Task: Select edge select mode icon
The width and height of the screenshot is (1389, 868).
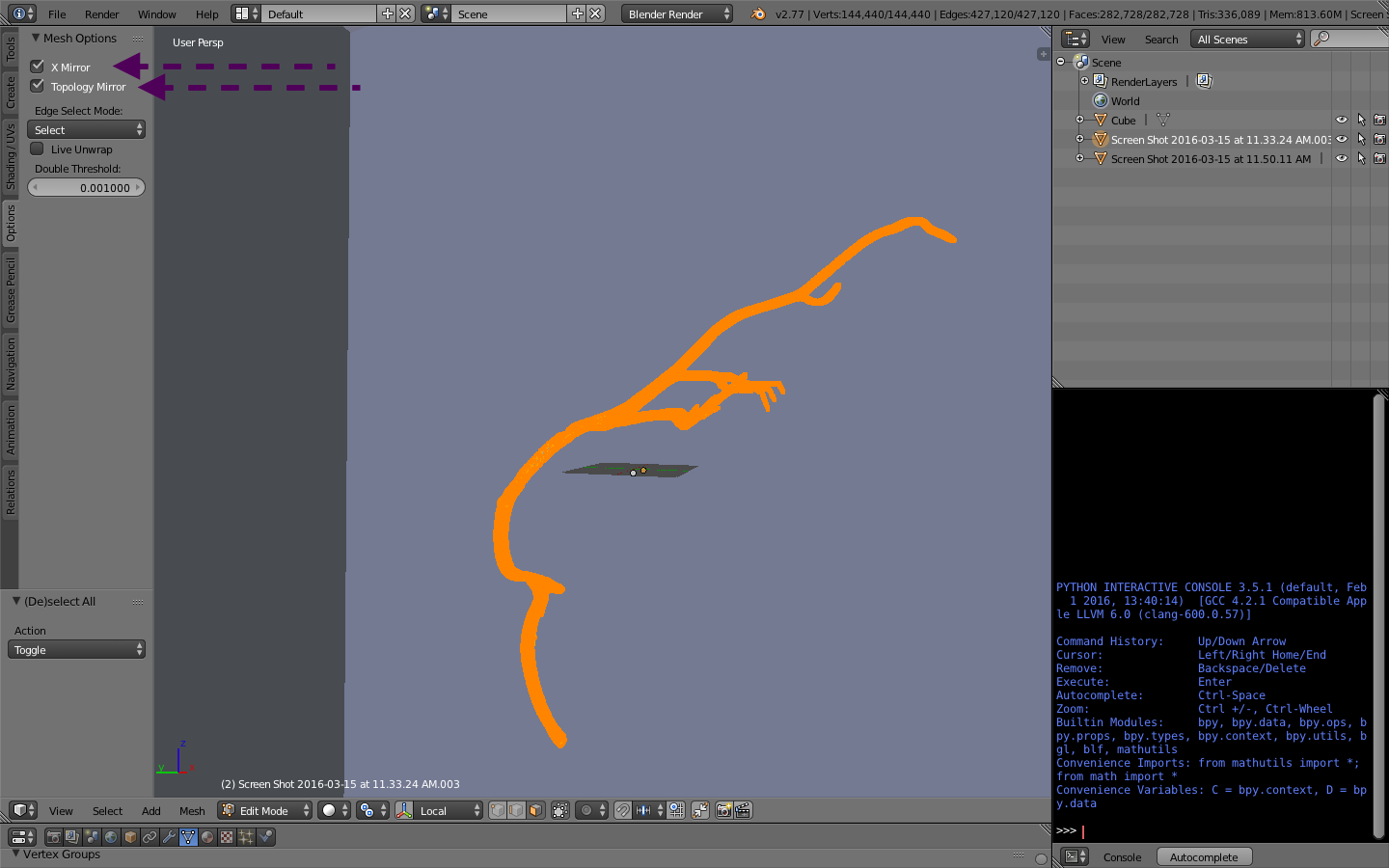Action: (x=516, y=811)
